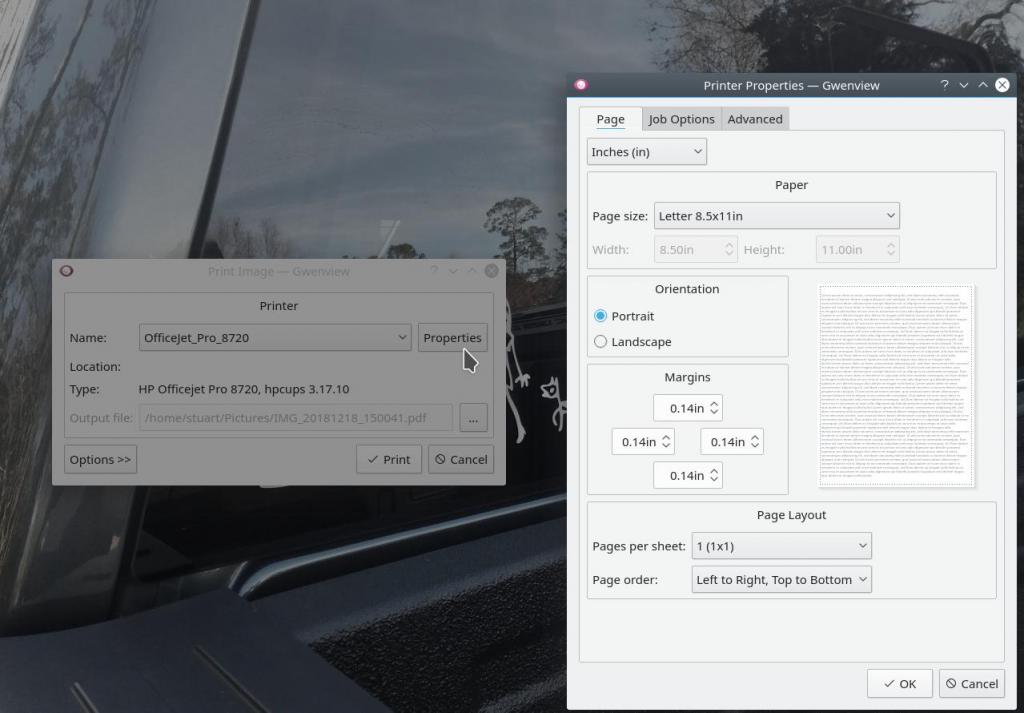1024x713 pixels.
Task: Maximize the Printer Properties window
Action: [983, 85]
